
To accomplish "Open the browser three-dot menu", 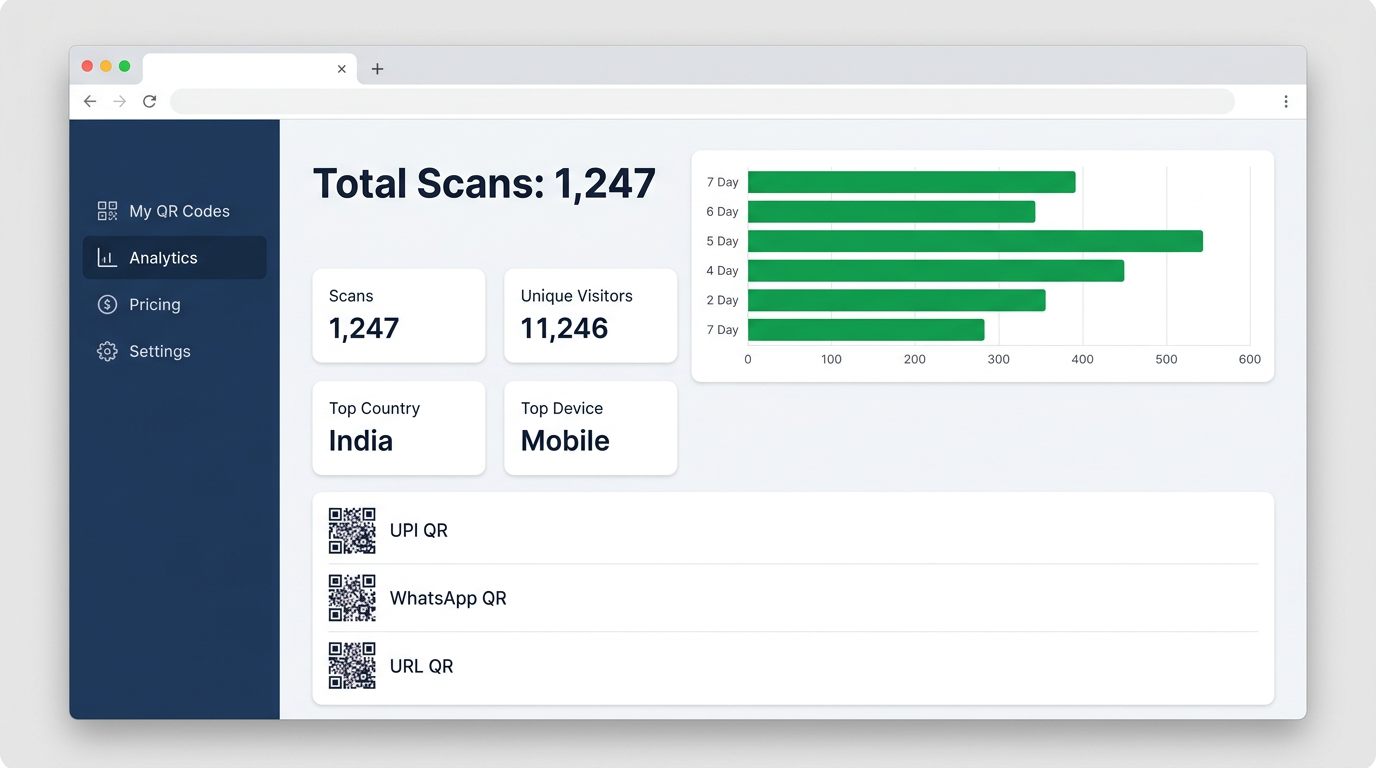I will click(1286, 101).
